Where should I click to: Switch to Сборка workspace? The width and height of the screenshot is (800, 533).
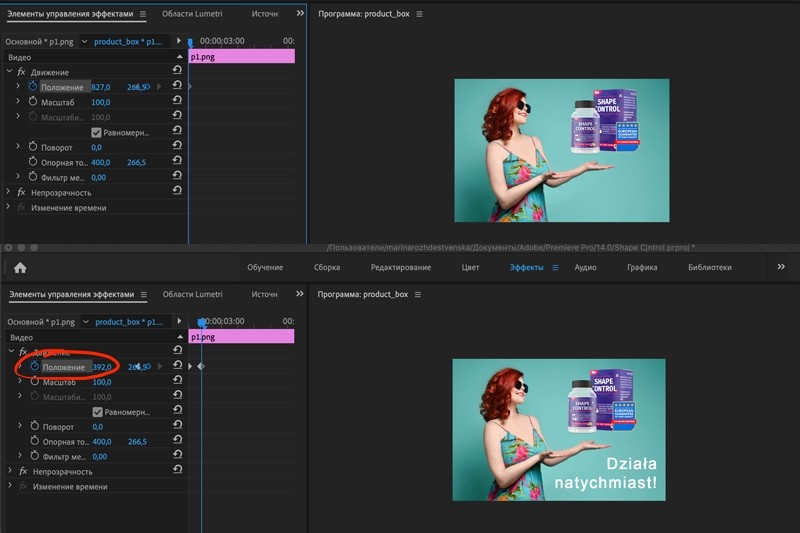(x=327, y=267)
